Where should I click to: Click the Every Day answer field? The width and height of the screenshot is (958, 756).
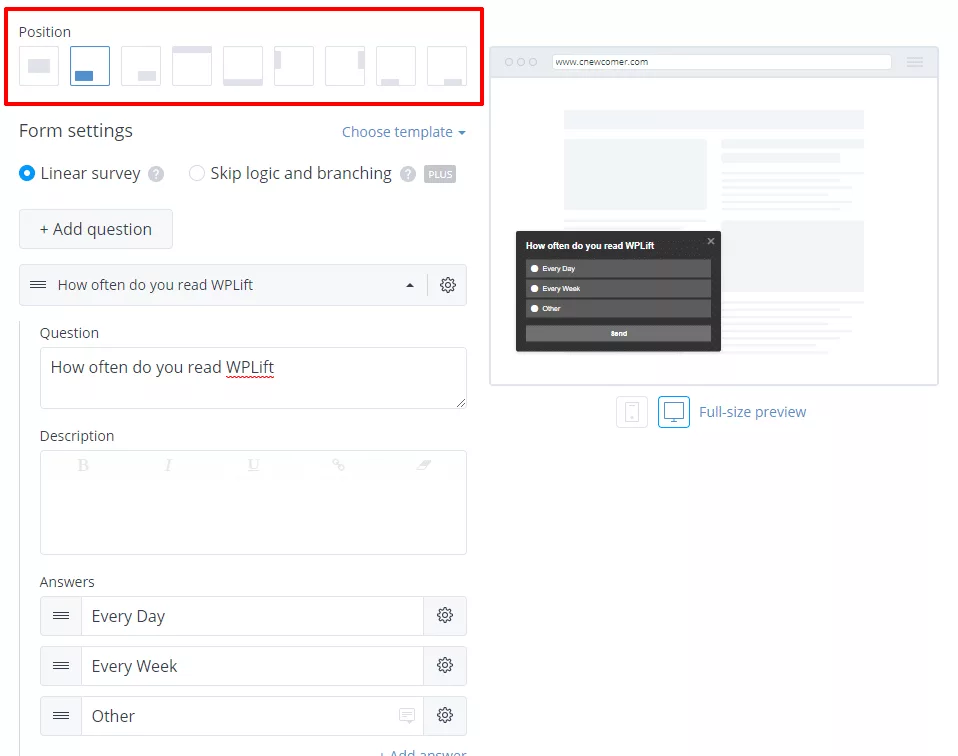(252, 616)
